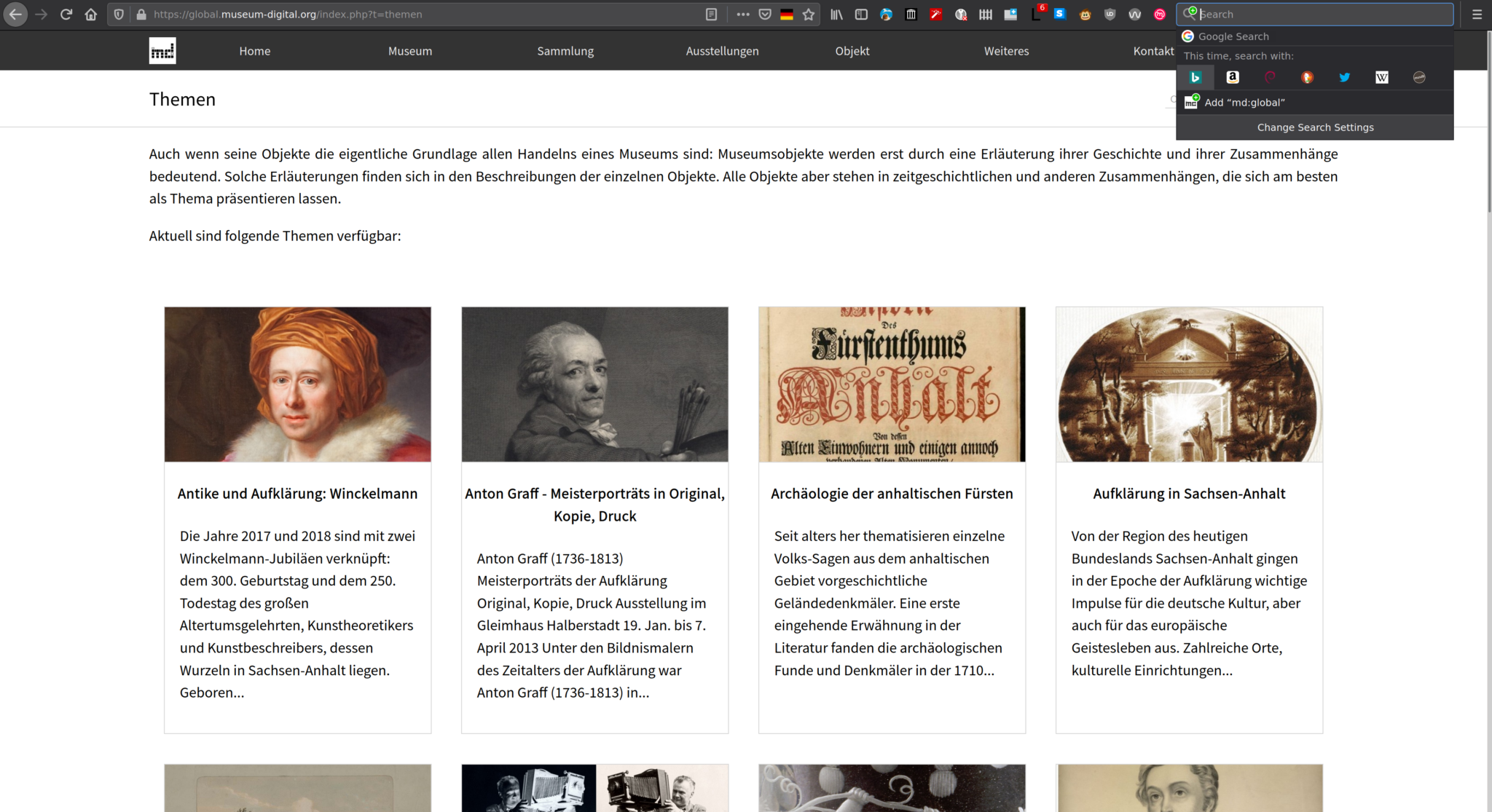Image resolution: width=1492 pixels, height=812 pixels.
Task: Save page to Pocket
Action: 765,14
